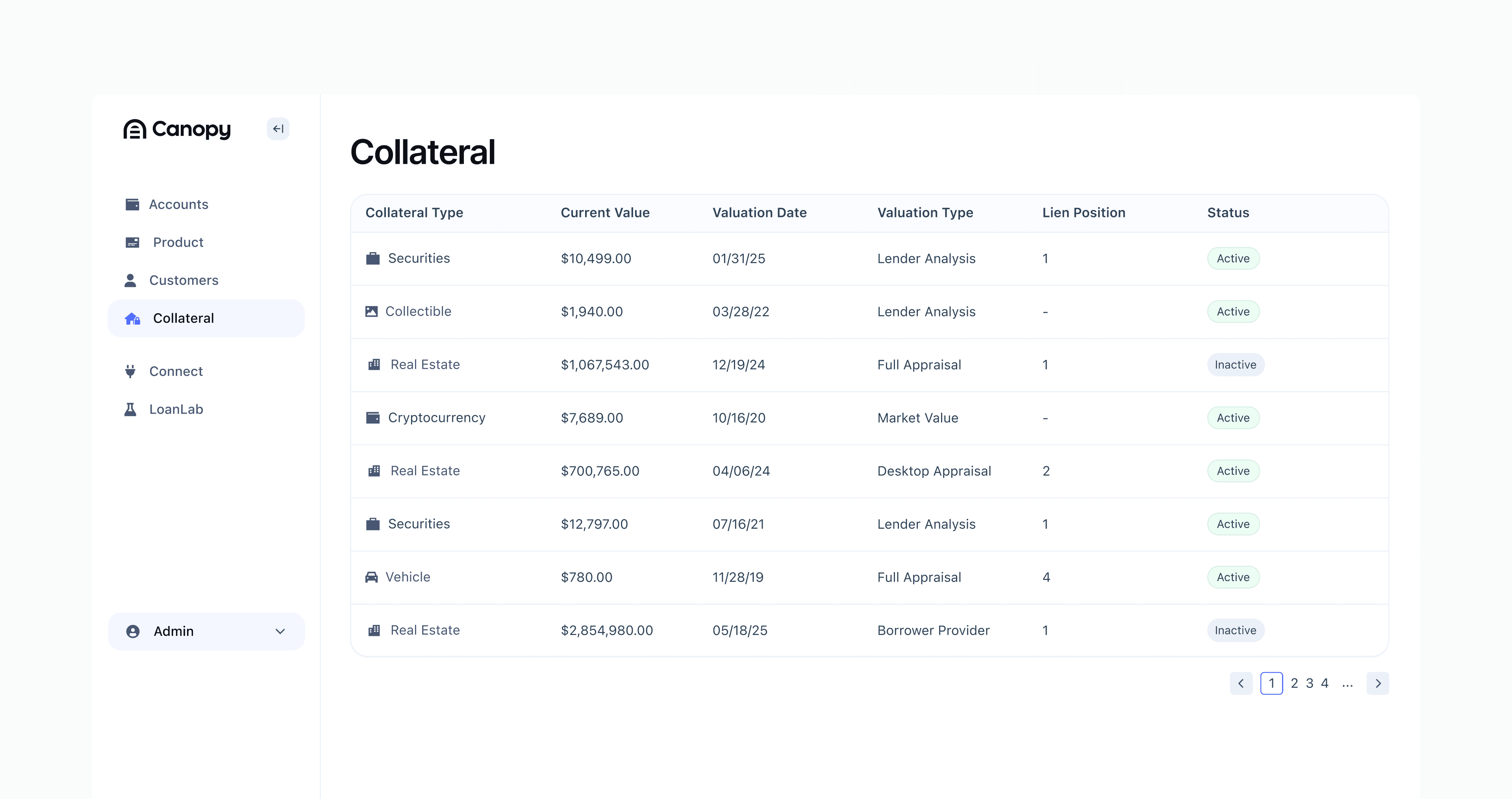1512x799 pixels.
Task: Select page 3 in pagination
Action: (x=1310, y=684)
